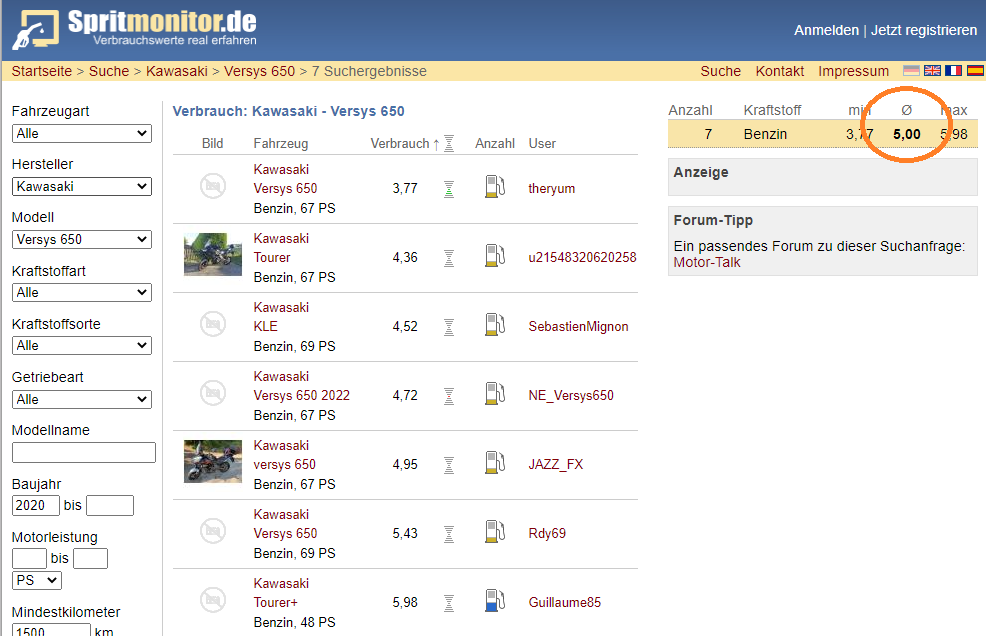Click the Spritmonitor.de logo
Image resolution: width=986 pixels, height=636 pixels.
[x=135, y=29]
